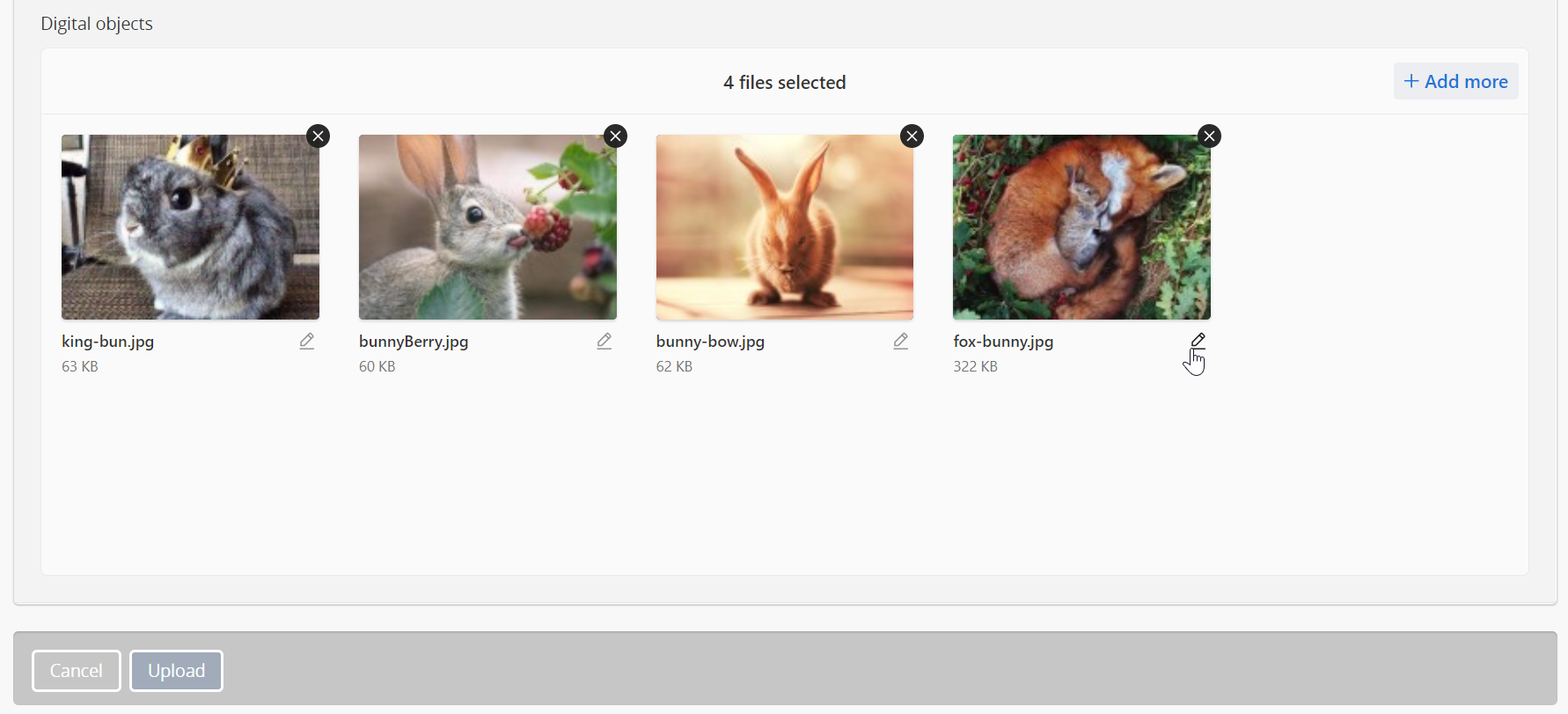Cancel the digital objects upload

77,671
